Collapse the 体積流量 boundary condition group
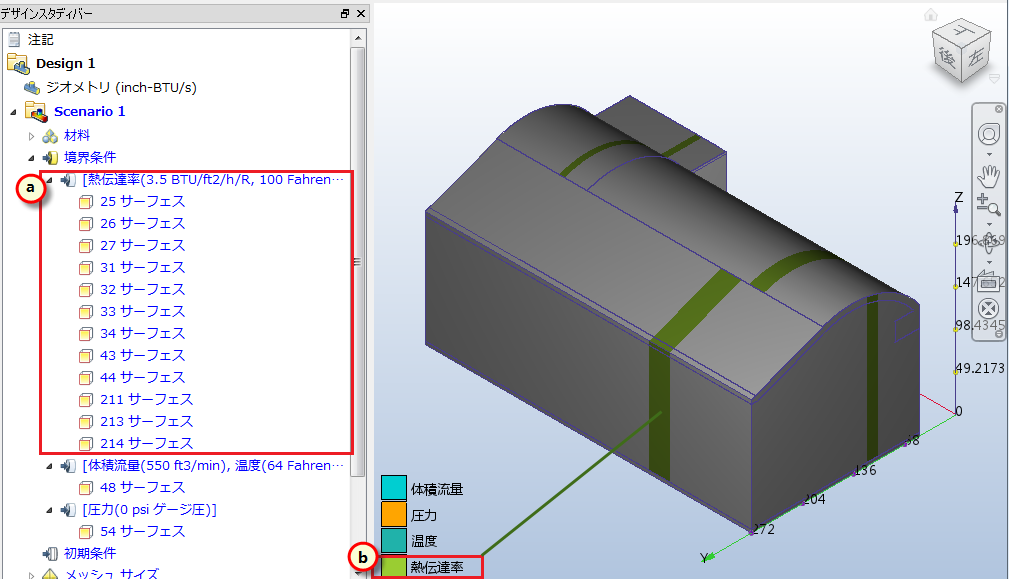This screenshot has height=579, width=1009. (x=49, y=466)
